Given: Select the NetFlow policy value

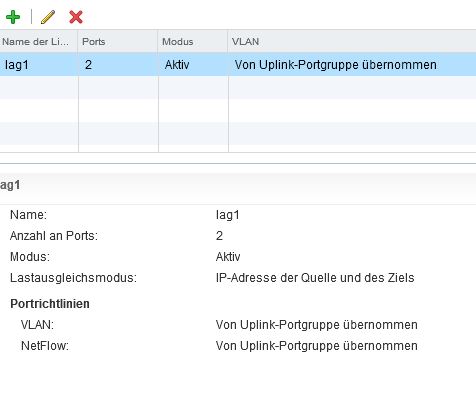Looking at the screenshot, I should tap(317, 346).
